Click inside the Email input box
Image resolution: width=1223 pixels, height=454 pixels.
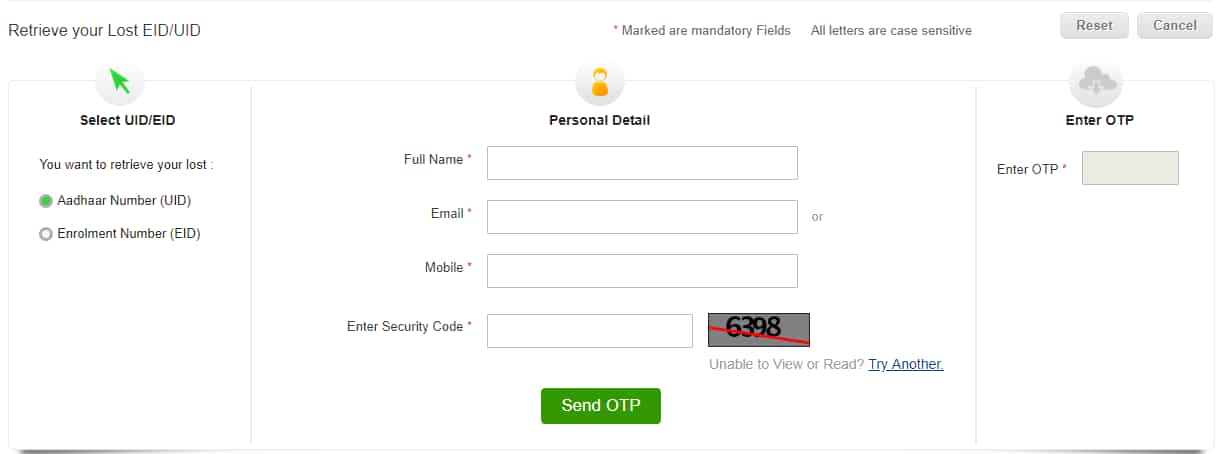[642, 217]
